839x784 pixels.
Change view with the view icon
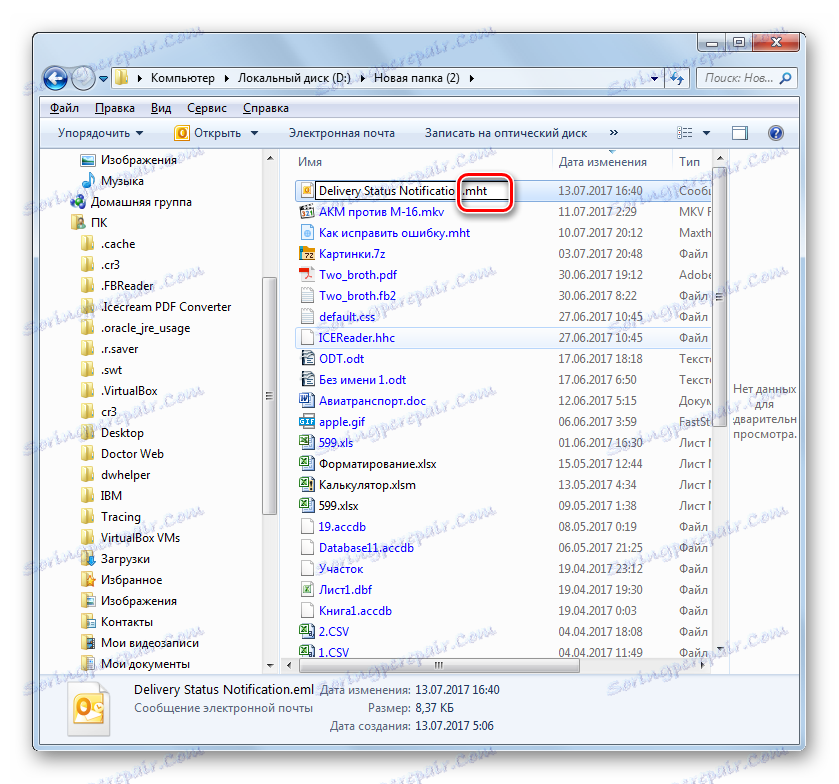point(684,132)
